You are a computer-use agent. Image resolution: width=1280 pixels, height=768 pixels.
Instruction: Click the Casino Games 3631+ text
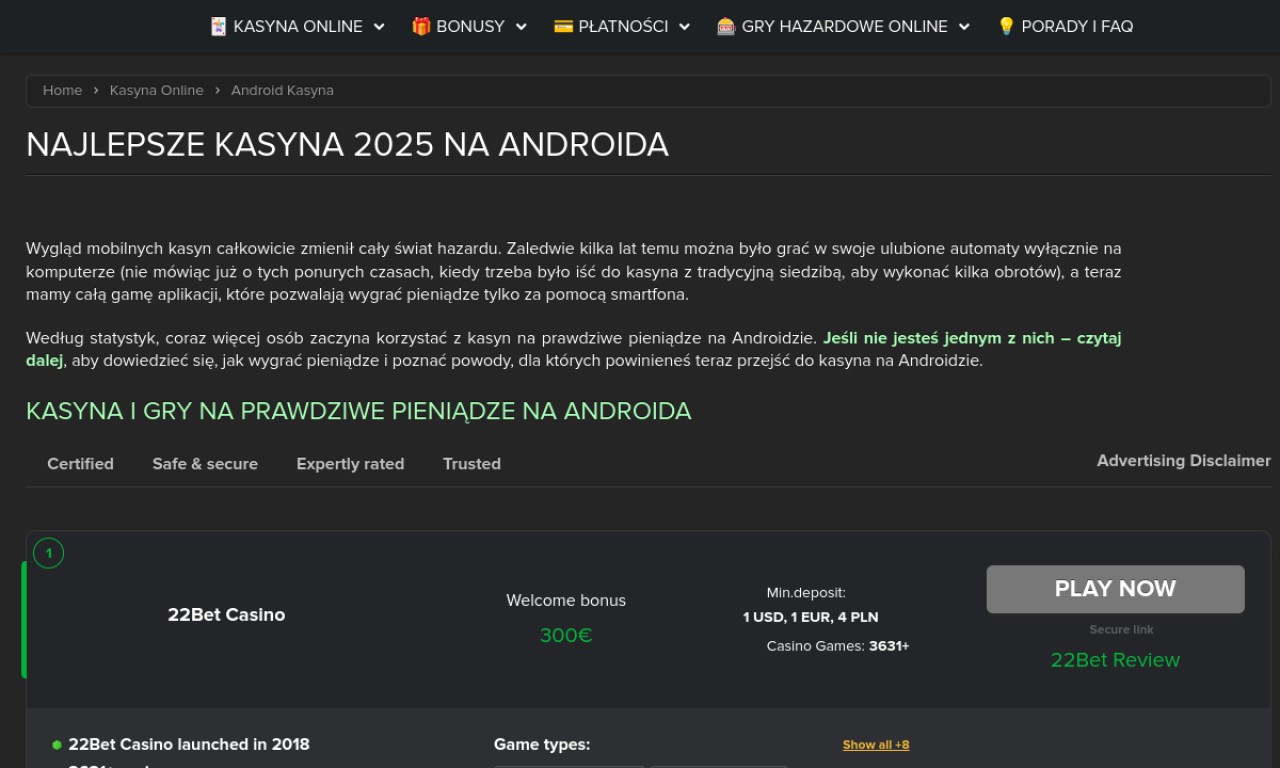pyautogui.click(x=838, y=646)
